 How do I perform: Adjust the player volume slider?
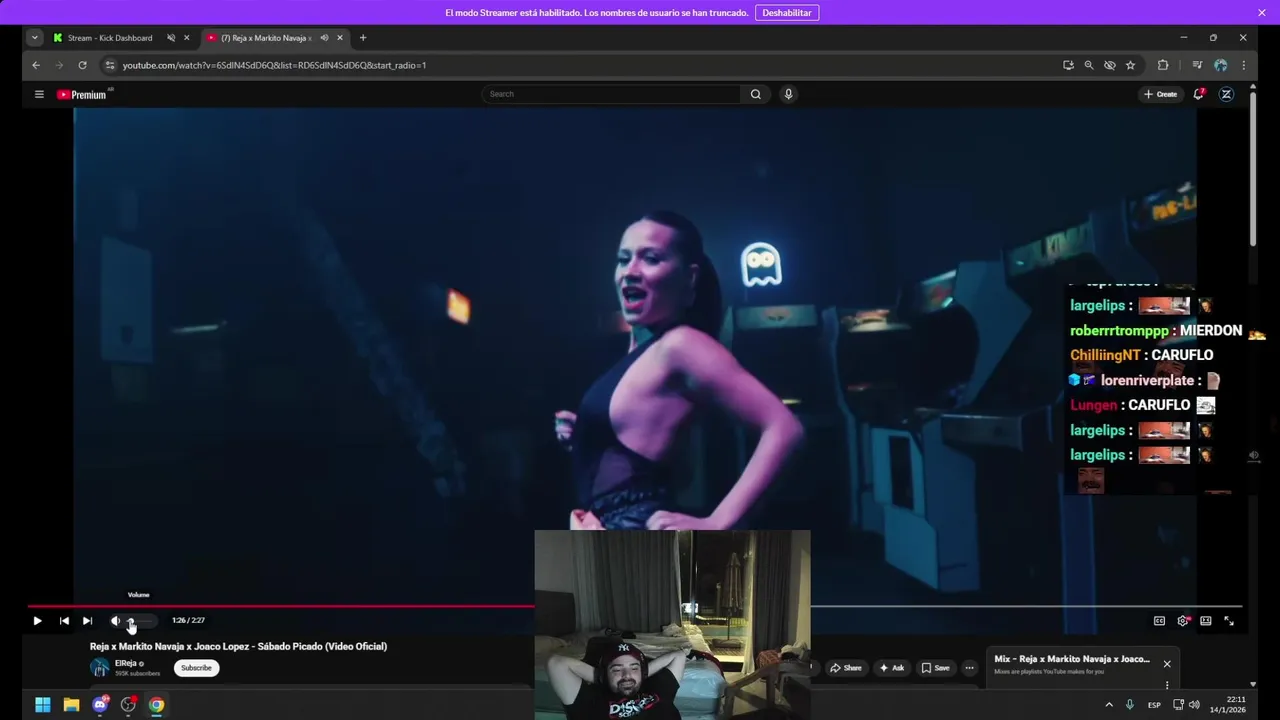click(140, 621)
